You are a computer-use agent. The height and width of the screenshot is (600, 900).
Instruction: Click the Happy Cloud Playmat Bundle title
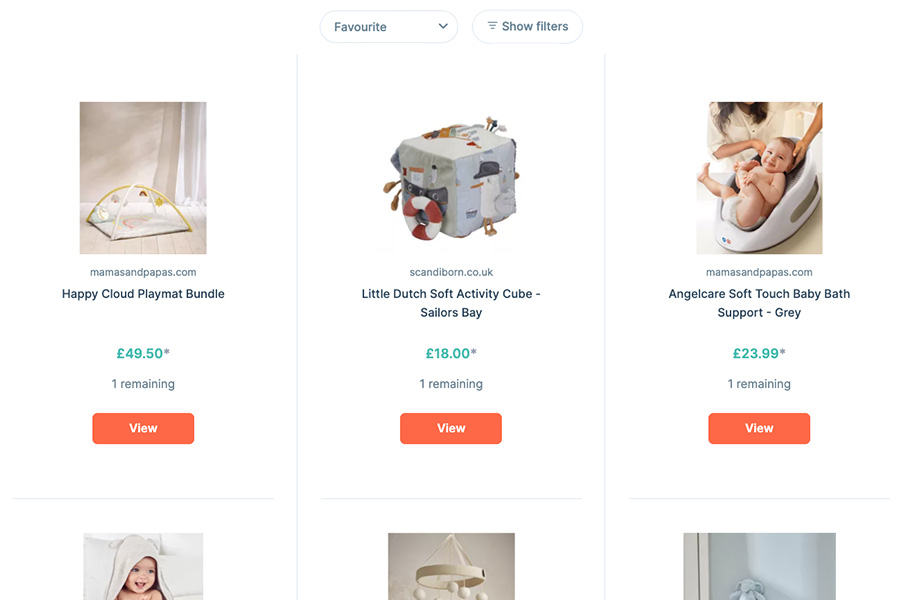[x=143, y=294]
